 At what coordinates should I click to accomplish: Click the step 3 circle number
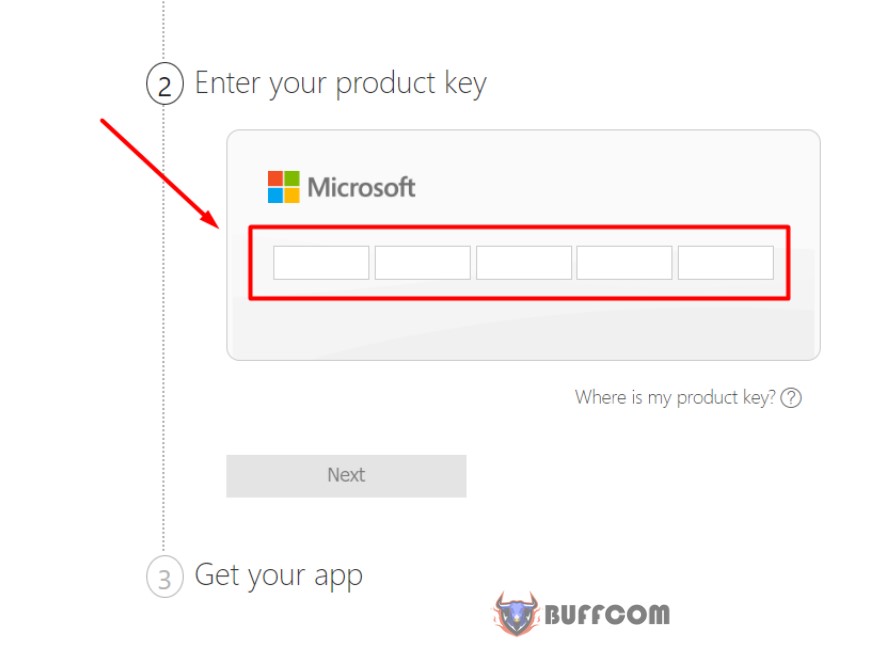point(164,577)
